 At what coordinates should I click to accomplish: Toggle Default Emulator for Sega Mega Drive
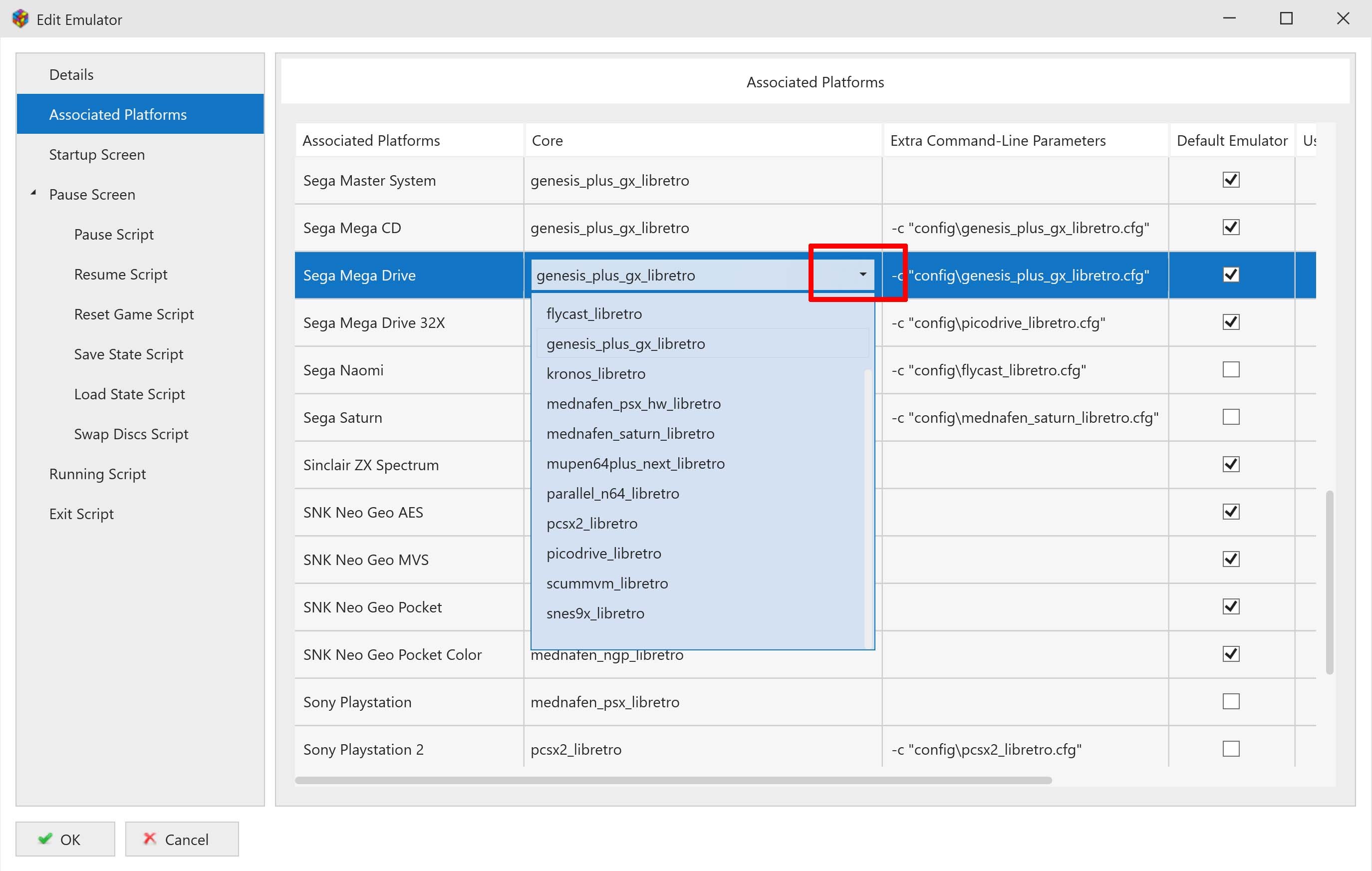click(1231, 275)
